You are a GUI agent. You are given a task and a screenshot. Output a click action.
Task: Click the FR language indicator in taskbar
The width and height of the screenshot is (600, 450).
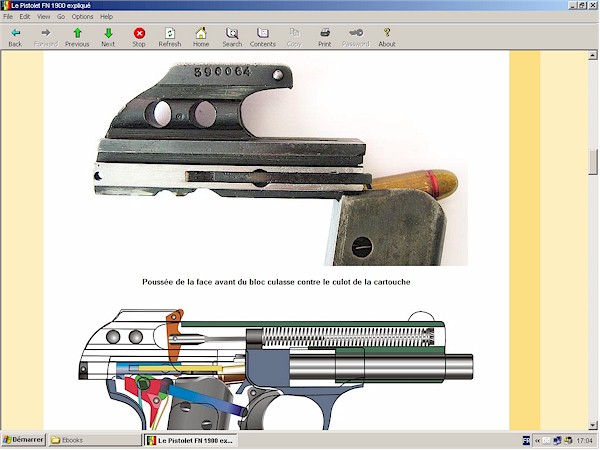[x=527, y=440]
